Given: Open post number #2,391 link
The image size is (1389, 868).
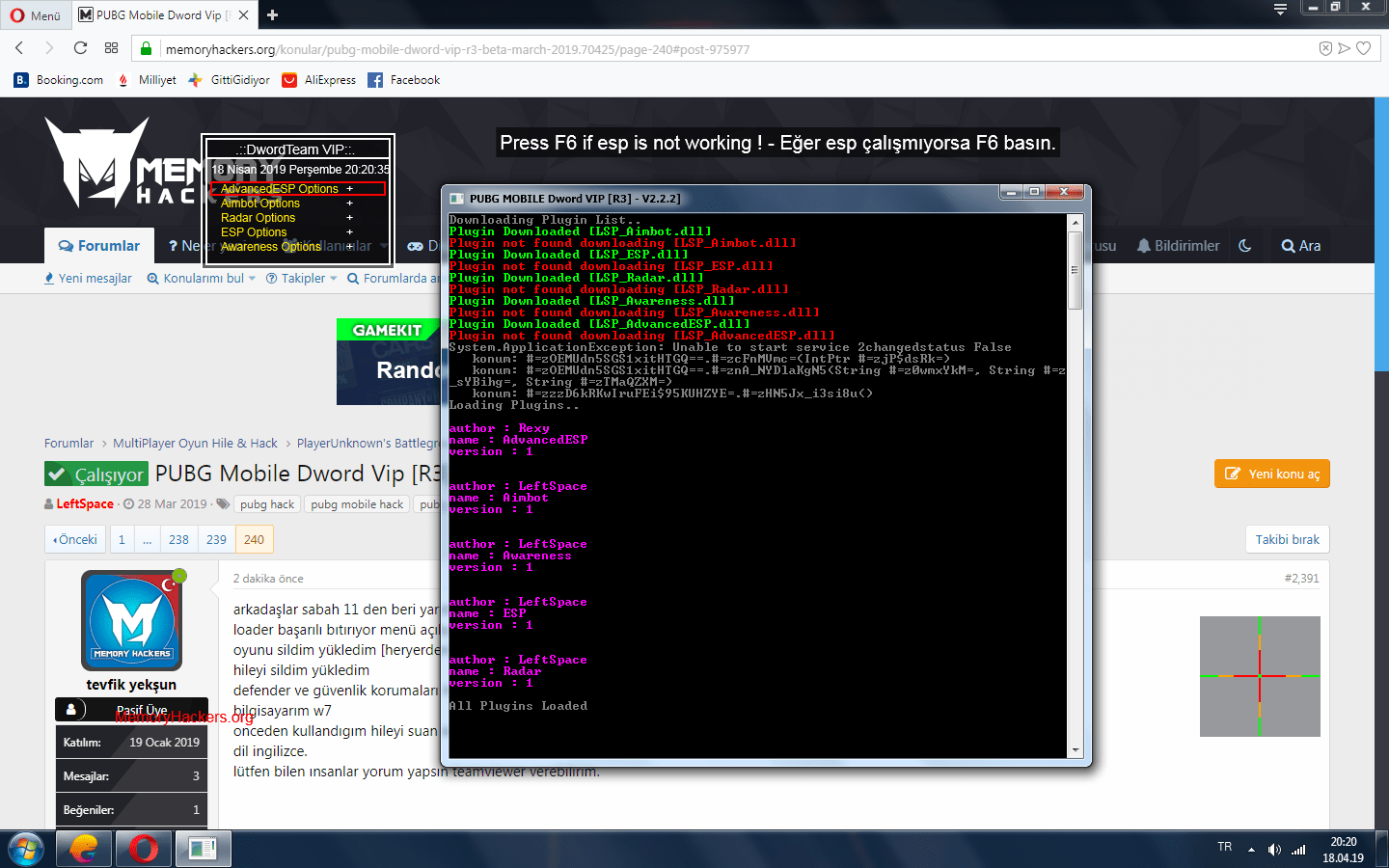Looking at the screenshot, I should 1301,579.
